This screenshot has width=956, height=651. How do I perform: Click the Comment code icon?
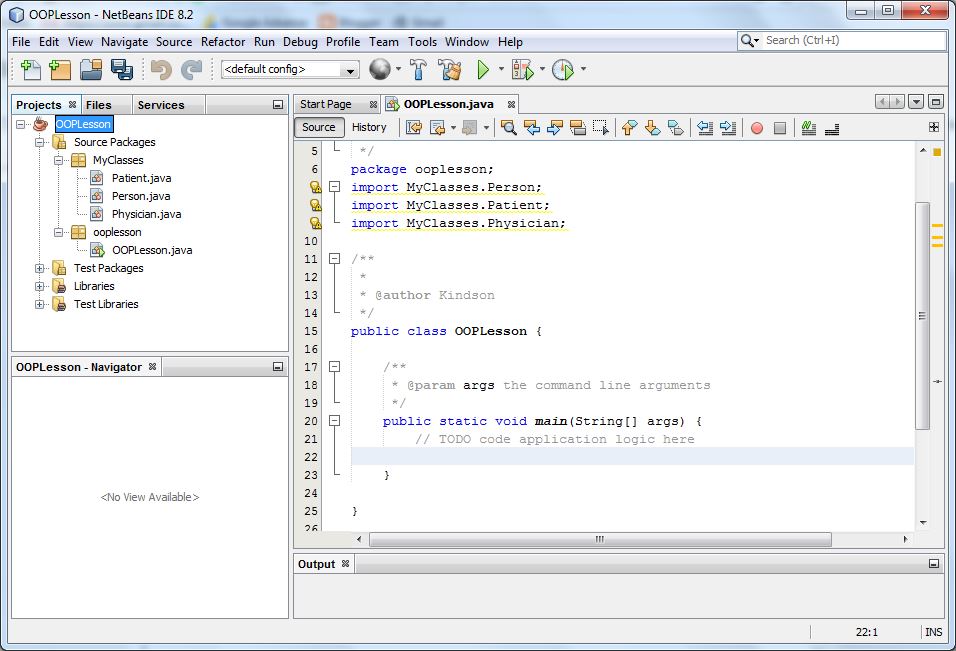[808, 127]
